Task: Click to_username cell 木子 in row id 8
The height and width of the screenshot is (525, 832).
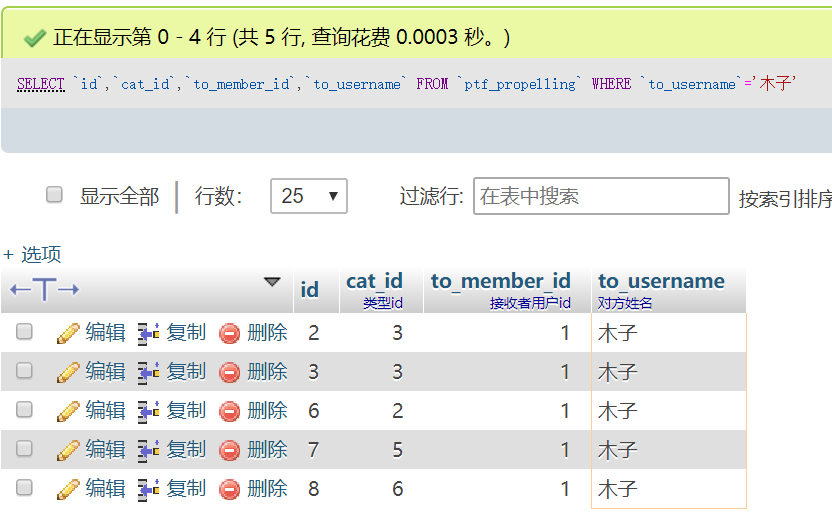Action: (x=617, y=489)
